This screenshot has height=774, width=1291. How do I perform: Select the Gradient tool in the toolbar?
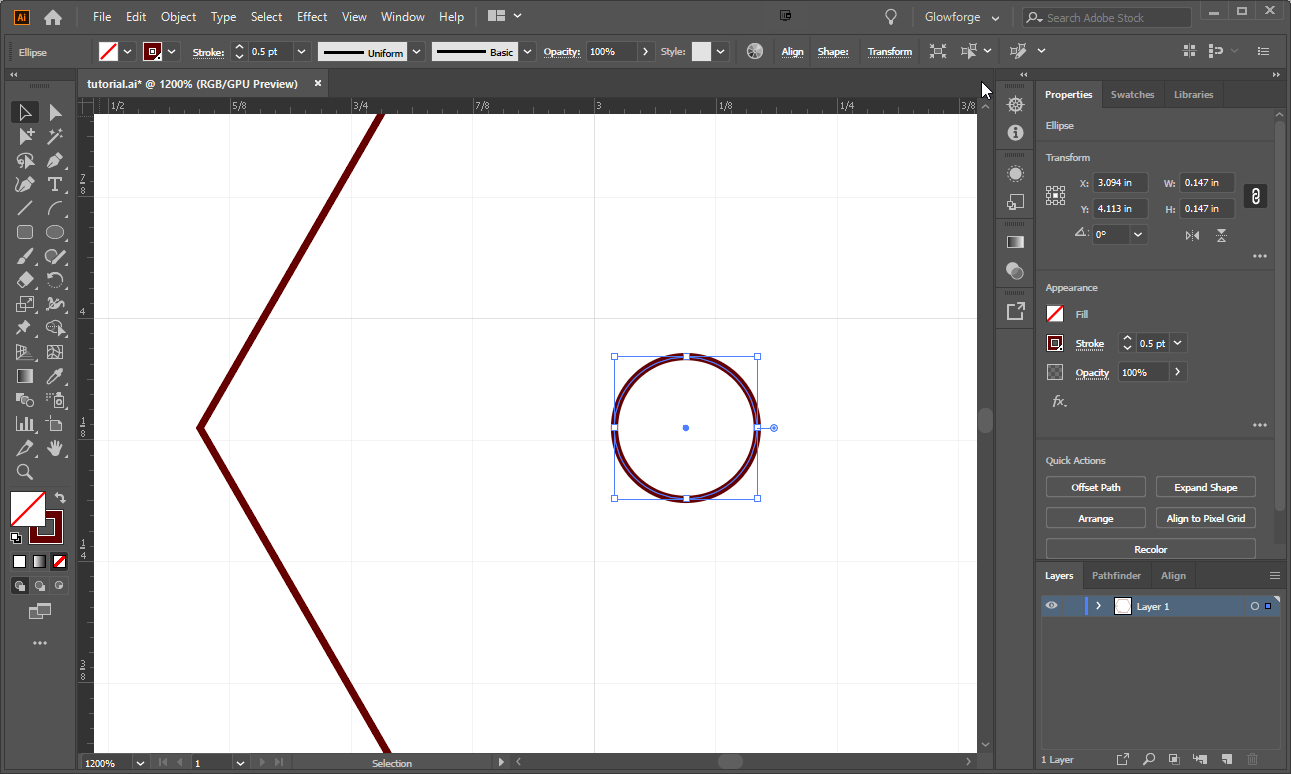coord(25,376)
